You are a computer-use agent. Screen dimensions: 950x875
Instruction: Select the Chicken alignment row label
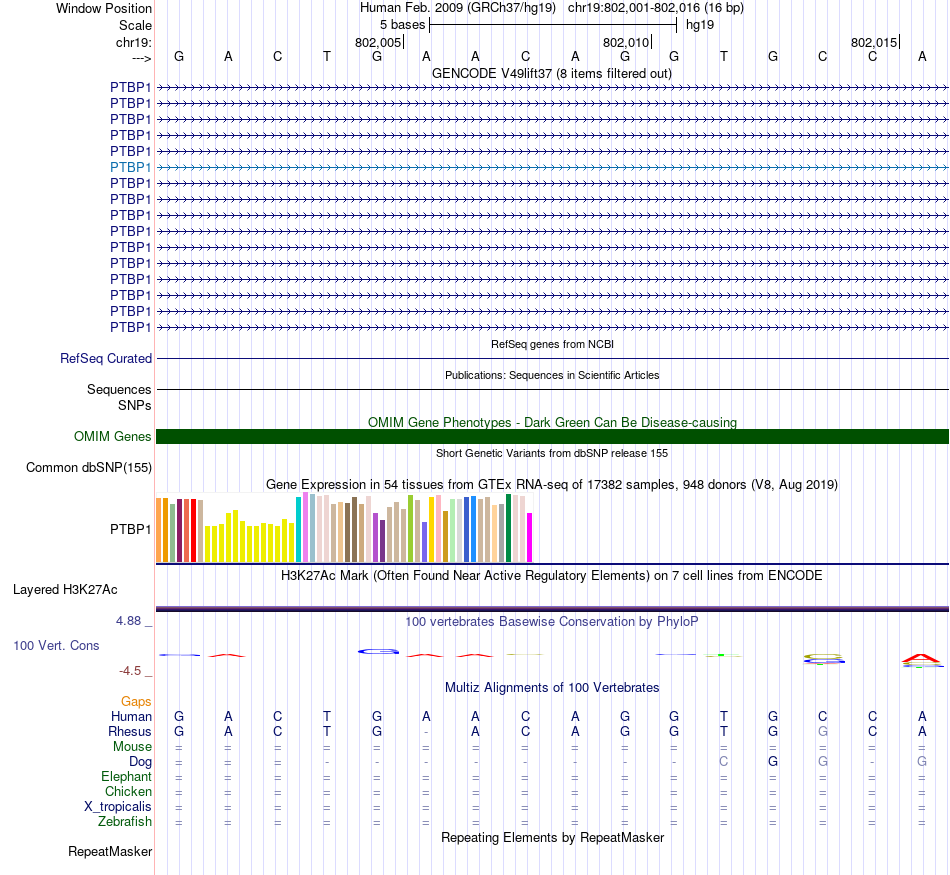coord(128,791)
